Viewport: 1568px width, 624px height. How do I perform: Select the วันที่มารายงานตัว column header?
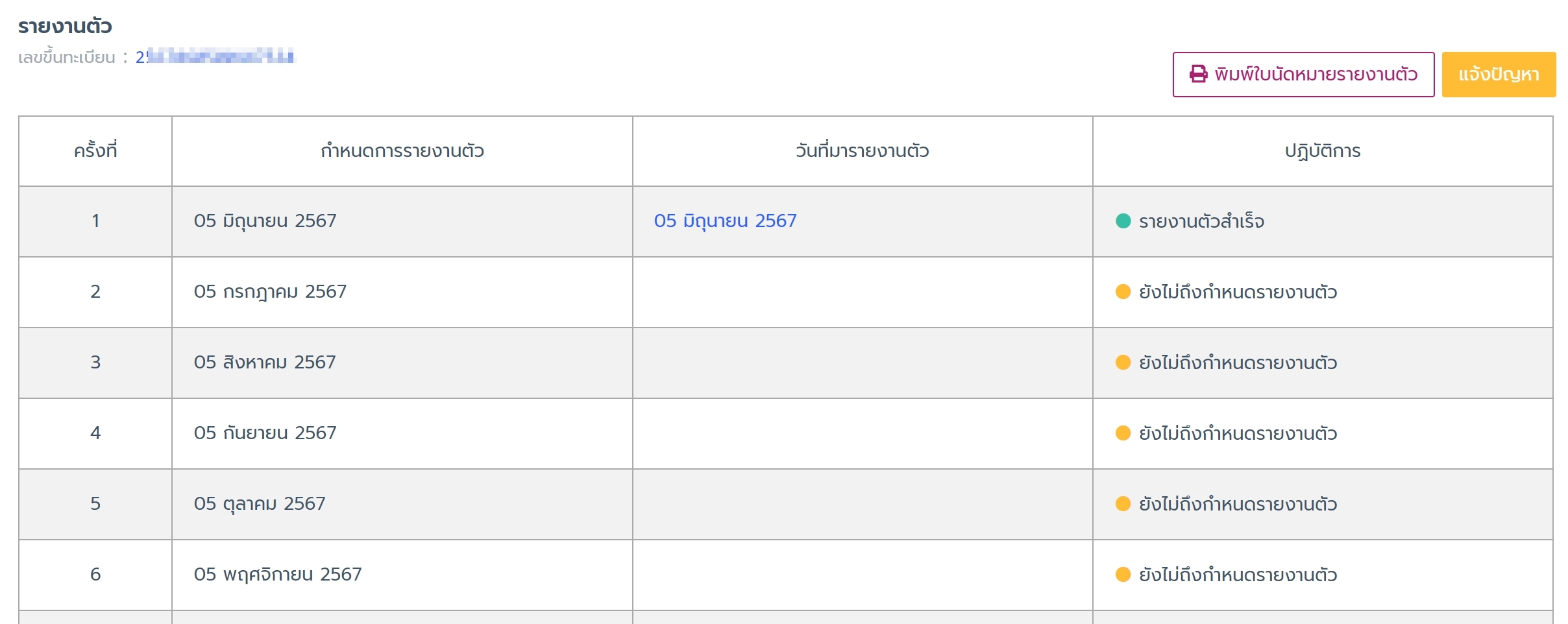pyautogui.click(x=863, y=151)
